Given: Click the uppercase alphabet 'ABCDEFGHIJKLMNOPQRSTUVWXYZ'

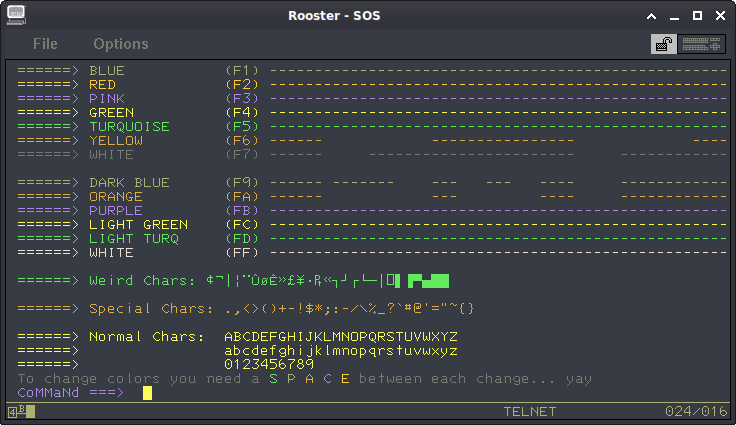Looking at the screenshot, I should click(x=341, y=337).
